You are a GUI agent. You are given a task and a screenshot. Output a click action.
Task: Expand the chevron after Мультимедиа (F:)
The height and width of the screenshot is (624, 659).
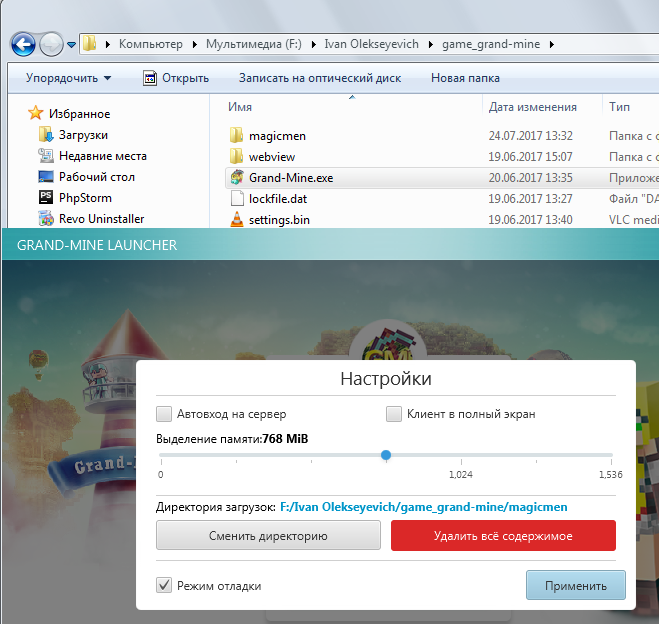[x=314, y=44]
